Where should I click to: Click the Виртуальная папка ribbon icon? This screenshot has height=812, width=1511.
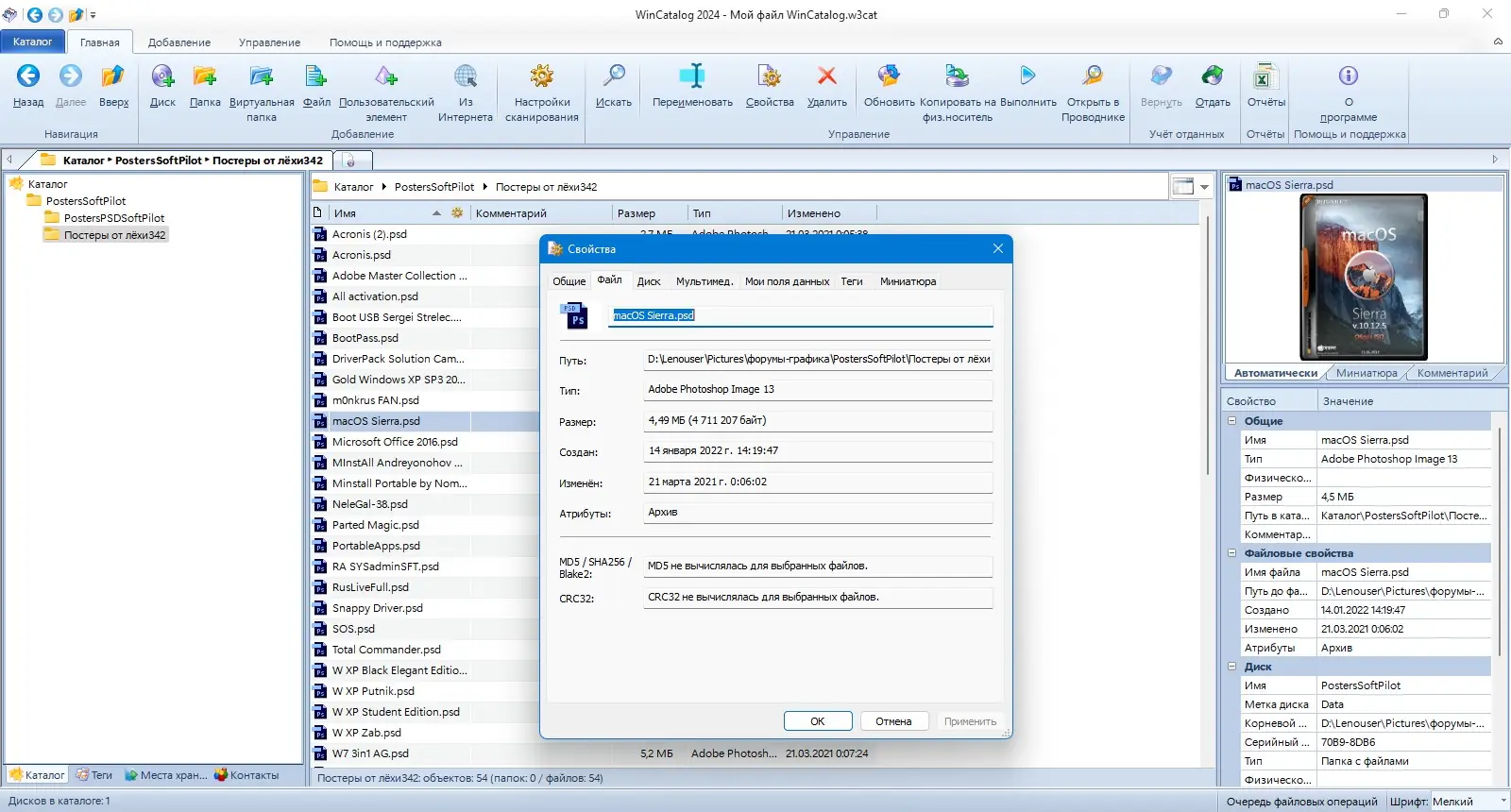[x=262, y=77]
